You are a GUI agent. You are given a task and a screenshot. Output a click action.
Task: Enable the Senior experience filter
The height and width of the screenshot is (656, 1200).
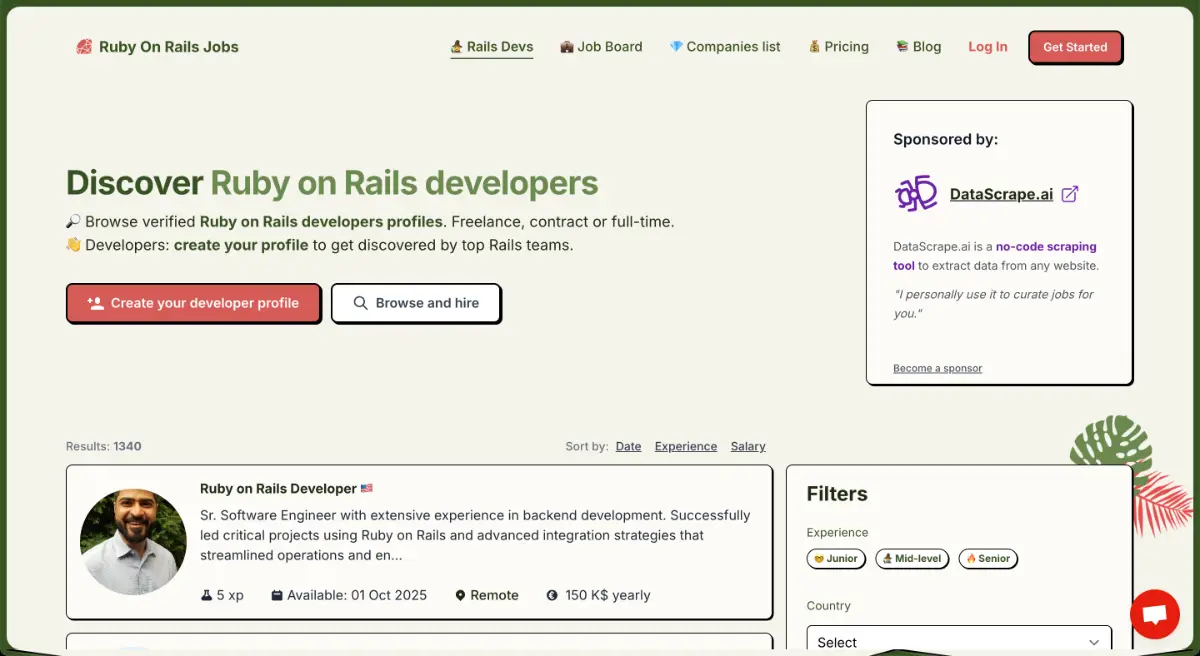(x=988, y=559)
